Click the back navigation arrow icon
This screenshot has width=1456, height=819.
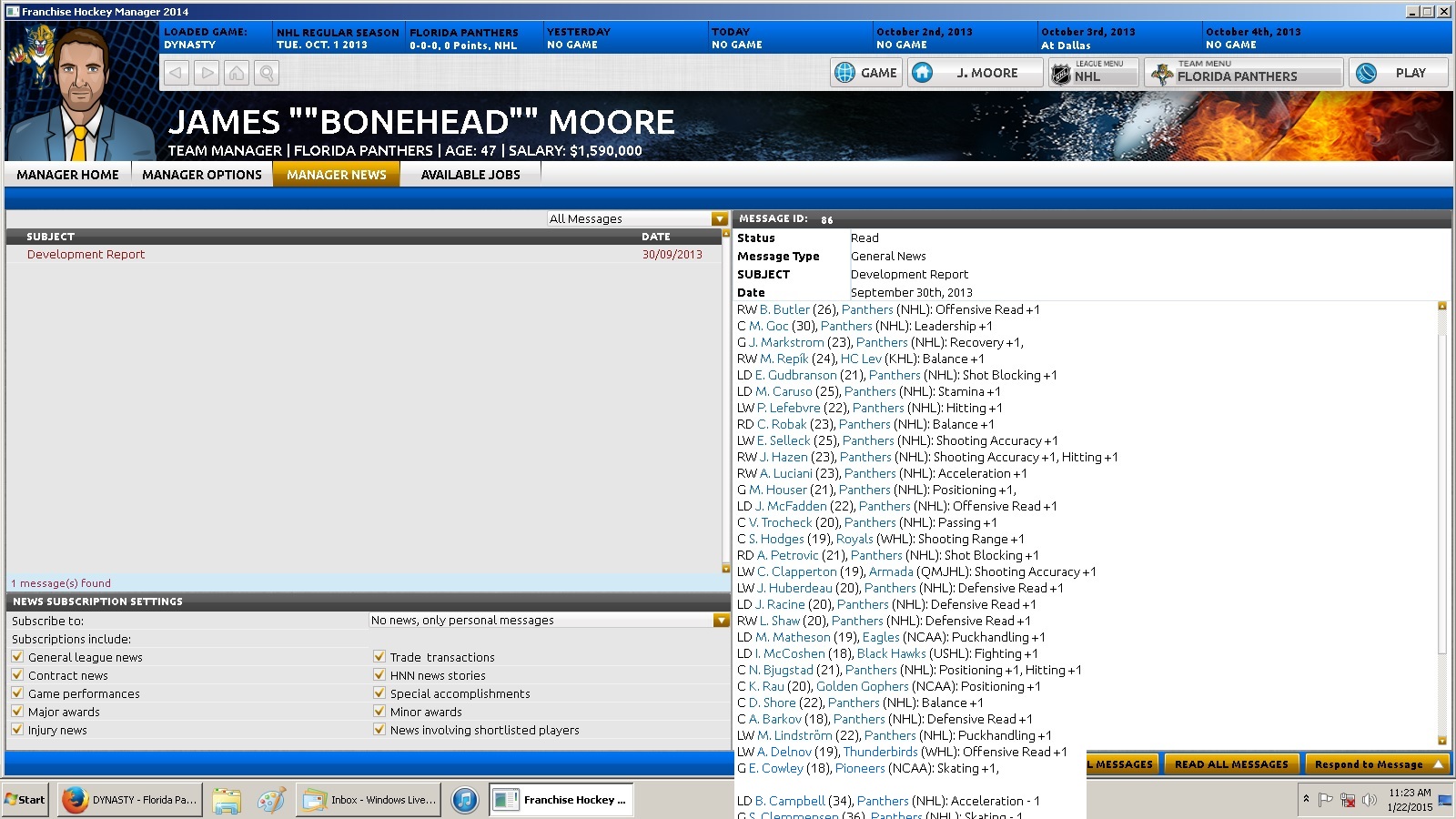pos(177,73)
